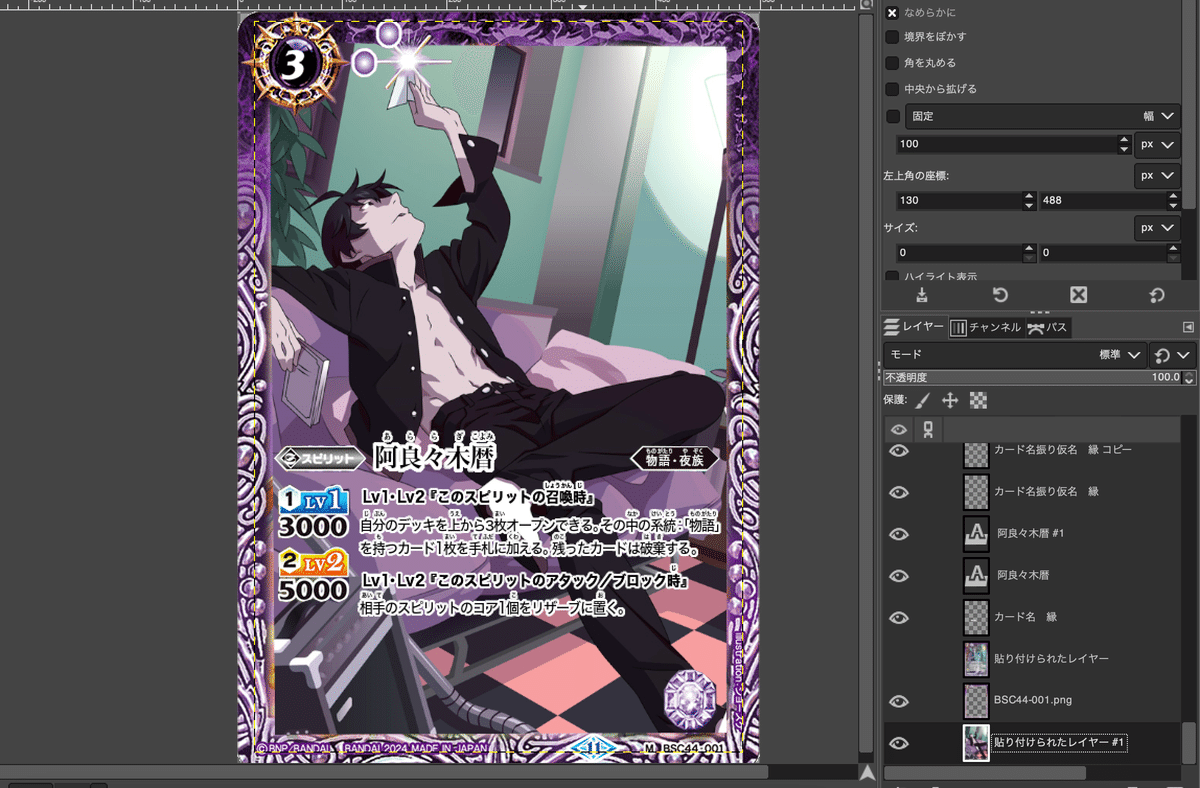Viewport: 1200px width, 788px height.
Task: Click the chain link column header icon
Action: click(x=929, y=429)
